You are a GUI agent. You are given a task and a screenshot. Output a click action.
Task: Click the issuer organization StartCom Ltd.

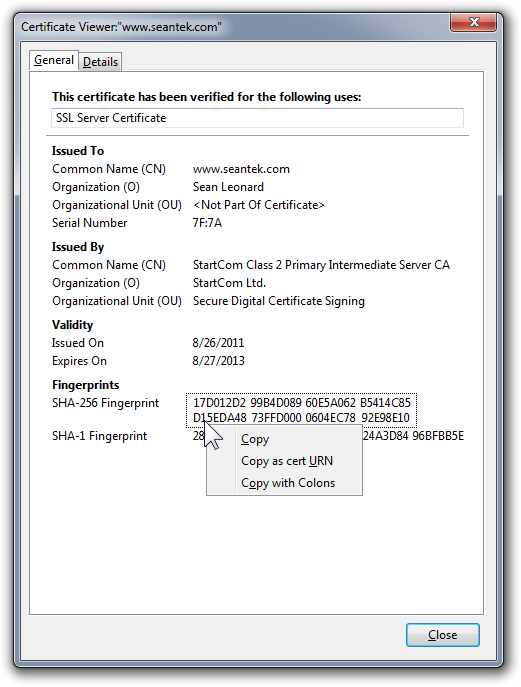229,283
